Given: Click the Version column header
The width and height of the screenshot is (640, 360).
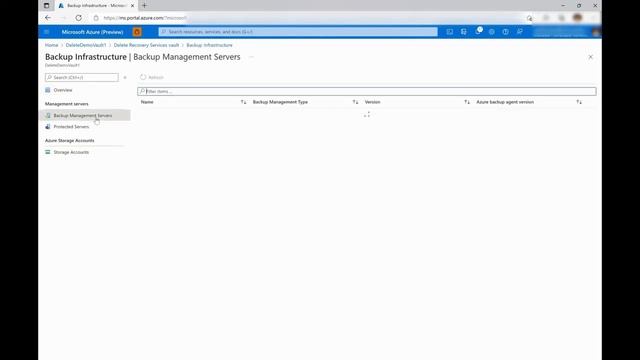Looking at the screenshot, I should pyautogui.click(x=372, y=102).
